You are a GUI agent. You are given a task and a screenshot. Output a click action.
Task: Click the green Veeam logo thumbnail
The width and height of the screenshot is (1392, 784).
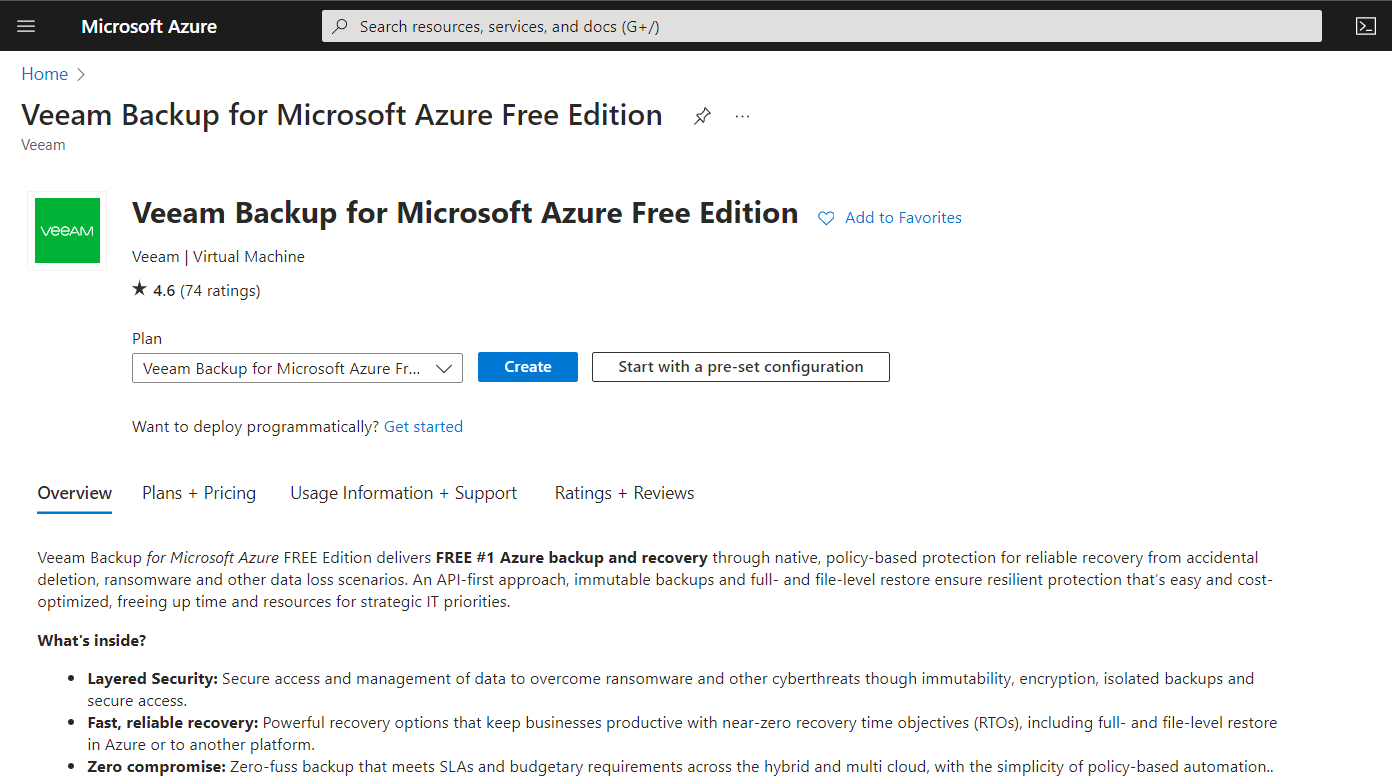[67, 231]
